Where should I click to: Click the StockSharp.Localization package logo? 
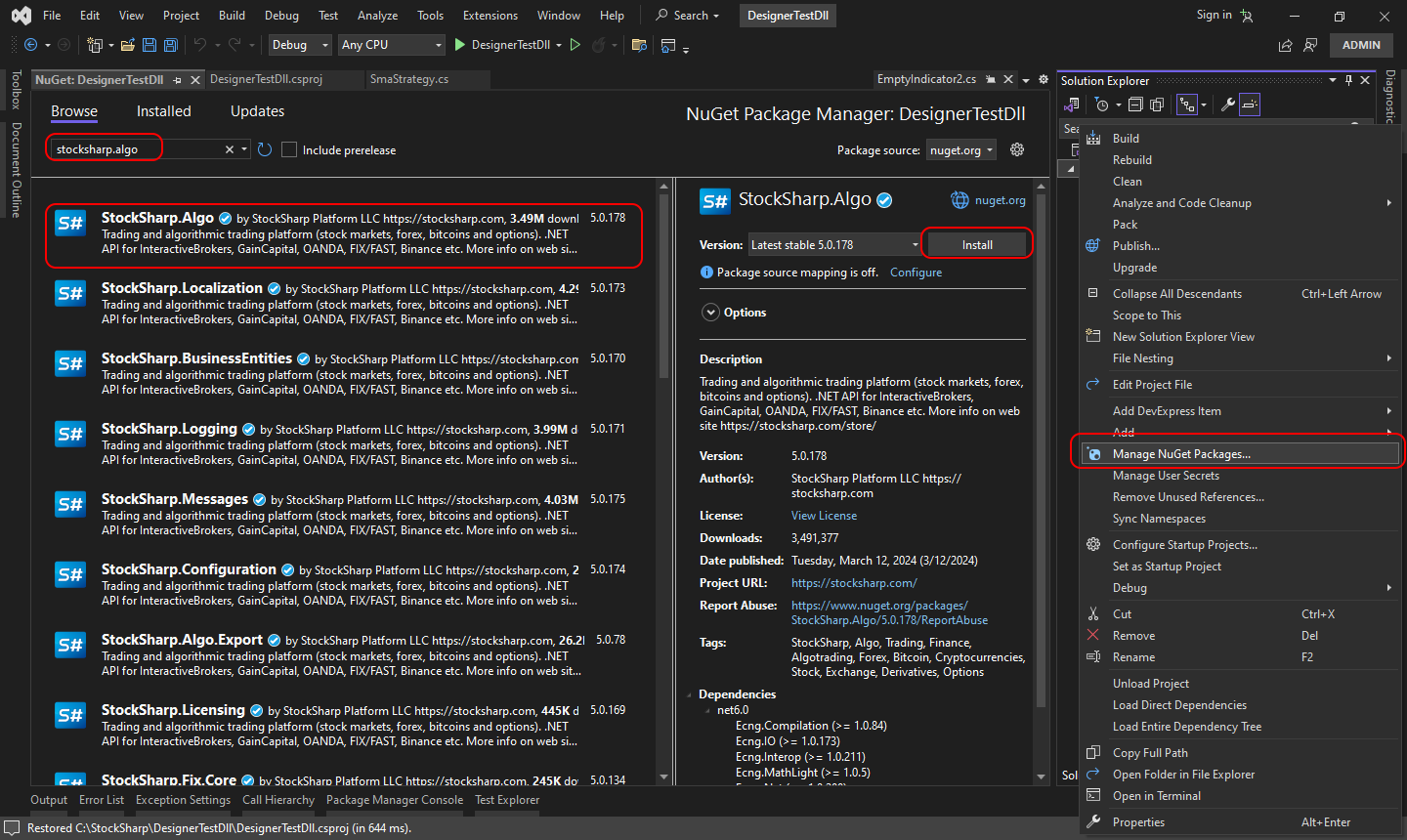pos(70,293)
